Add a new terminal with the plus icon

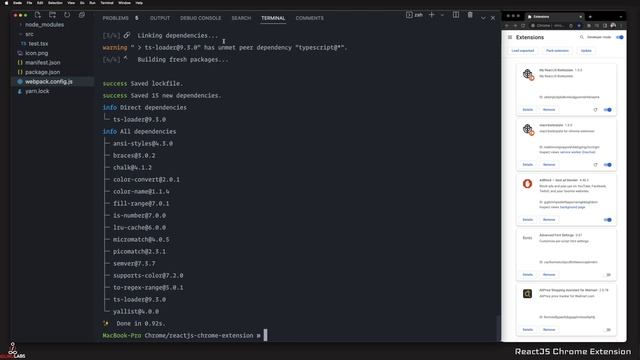431,15
